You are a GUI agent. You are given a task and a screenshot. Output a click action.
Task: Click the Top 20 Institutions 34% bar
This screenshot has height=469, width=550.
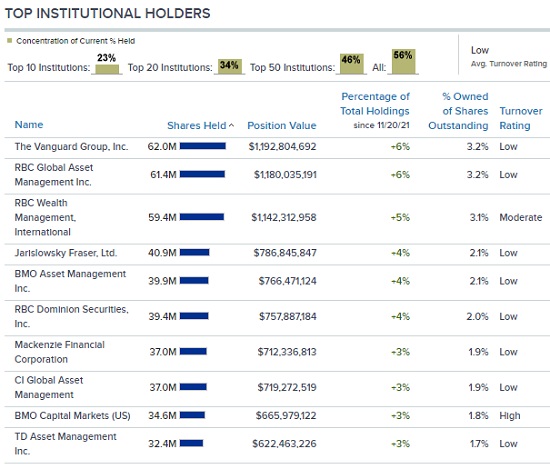(229, 66)
